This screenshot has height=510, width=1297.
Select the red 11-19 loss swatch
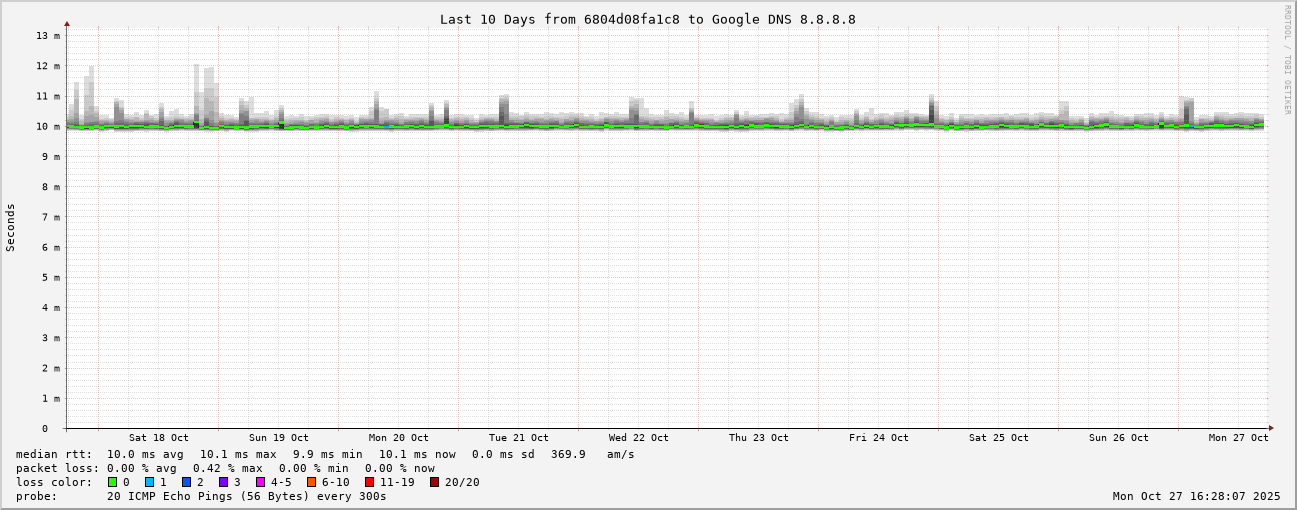(369, 482)
